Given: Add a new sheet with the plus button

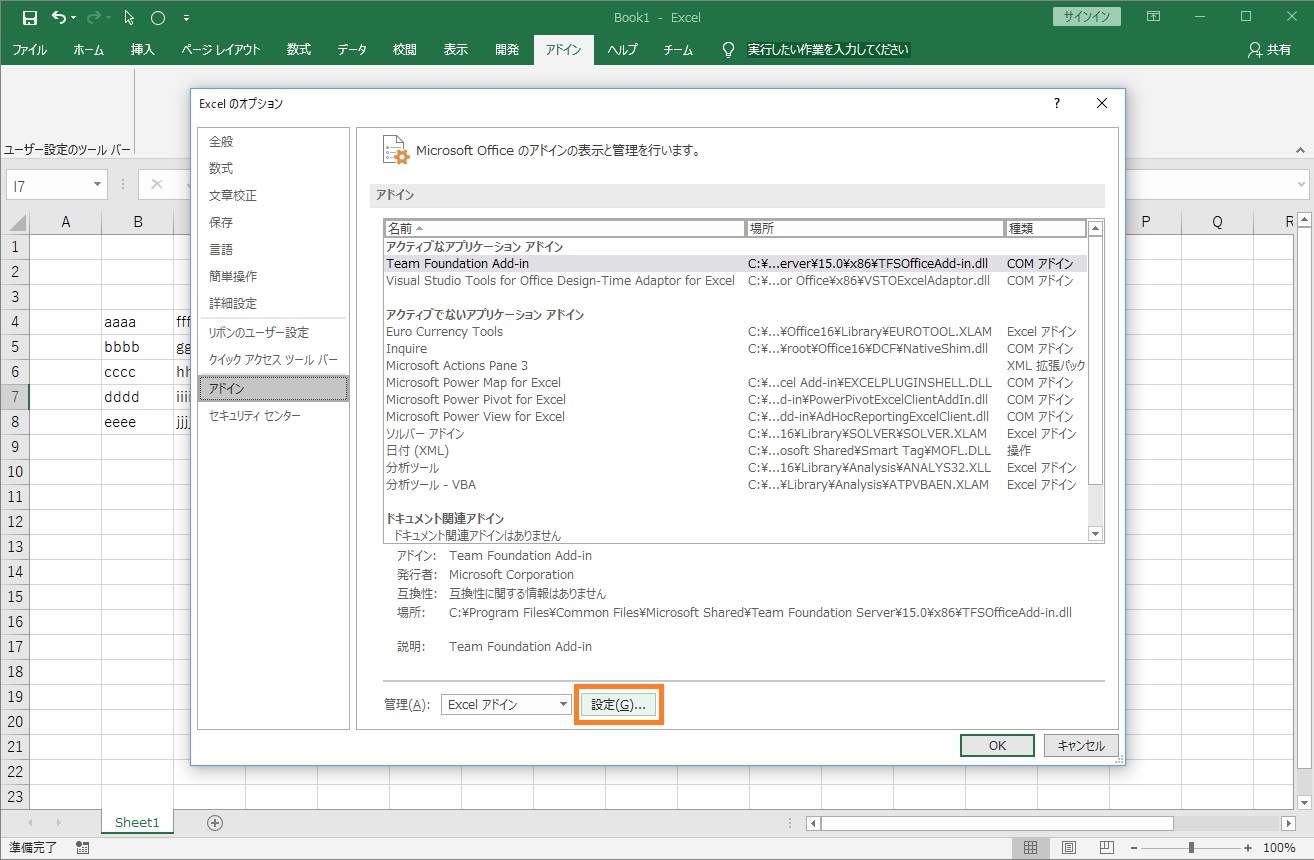Looking at the screenshot, I should click(x=214, y=823).
